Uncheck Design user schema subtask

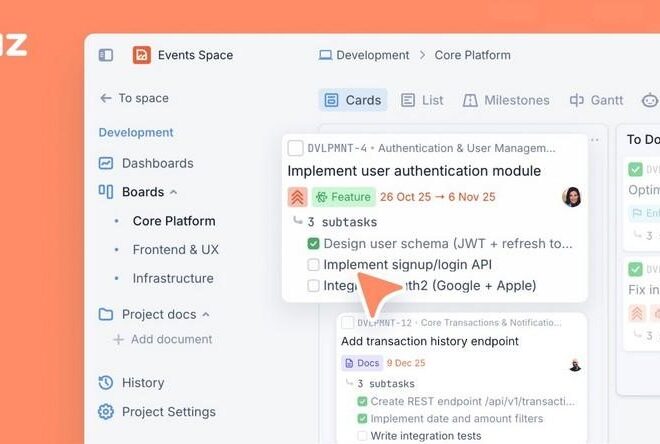(x=314, y=243)
